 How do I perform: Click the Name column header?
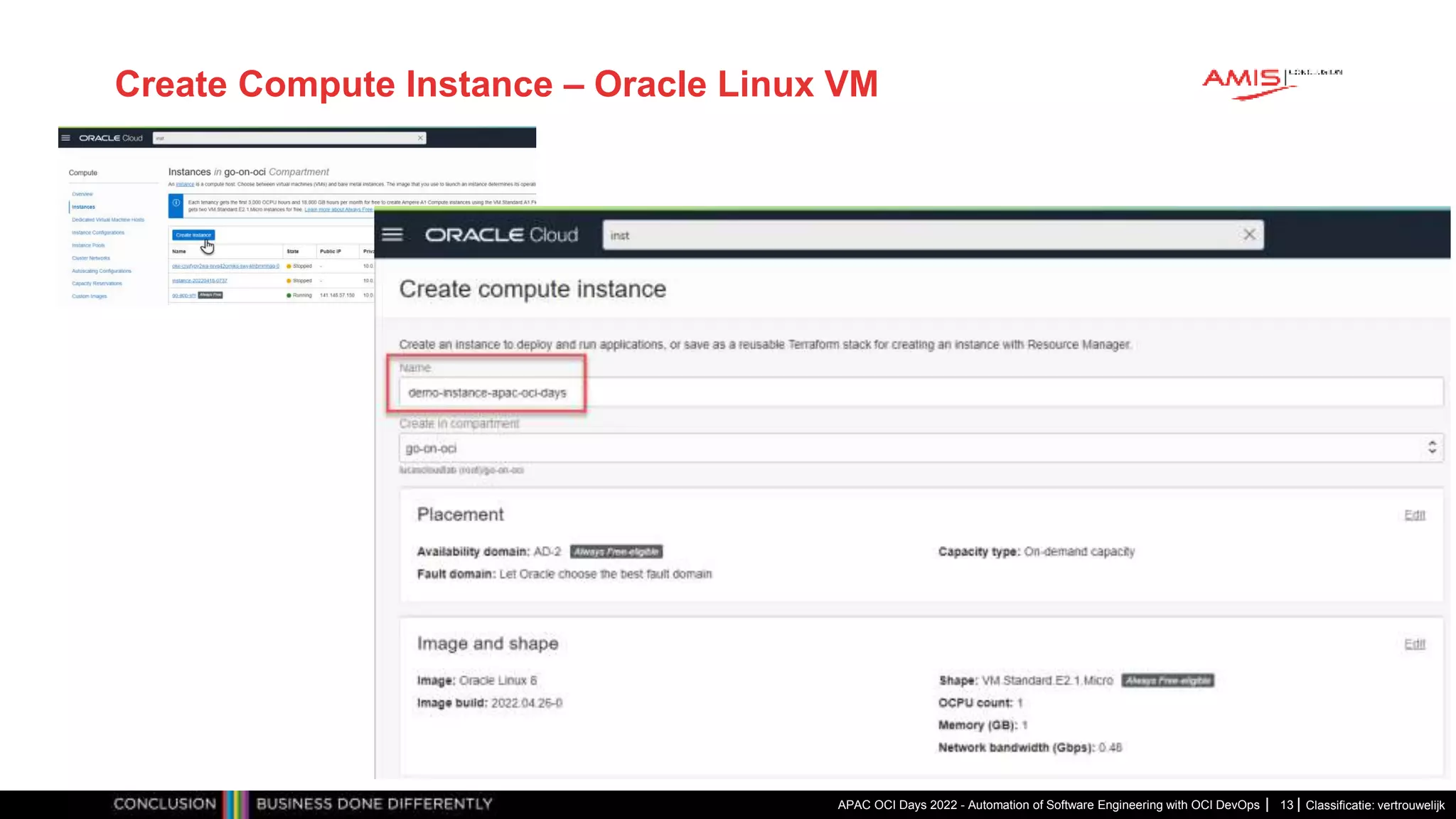[x=179, y=251]
